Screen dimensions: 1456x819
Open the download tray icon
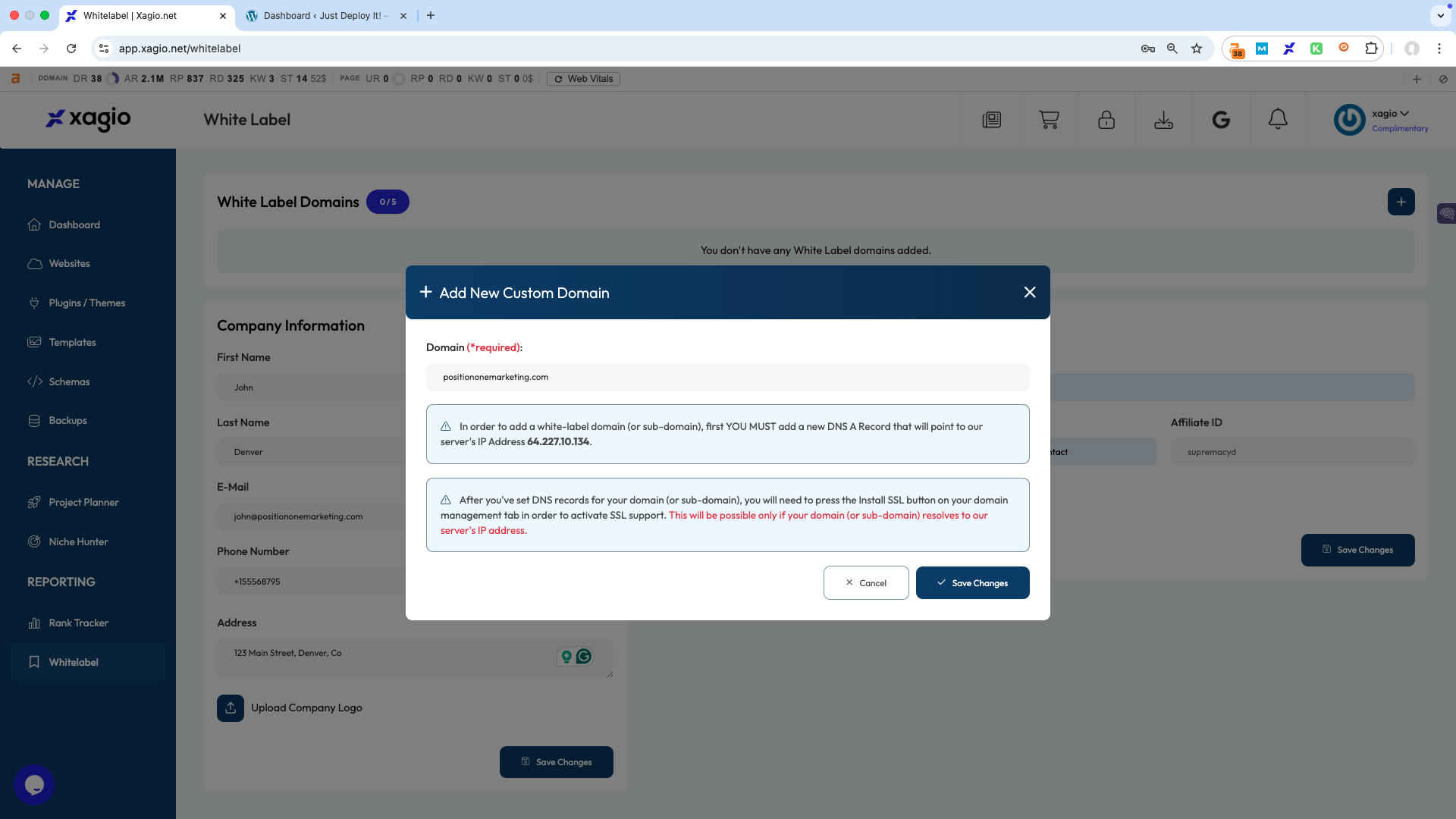click(1163, 120)
